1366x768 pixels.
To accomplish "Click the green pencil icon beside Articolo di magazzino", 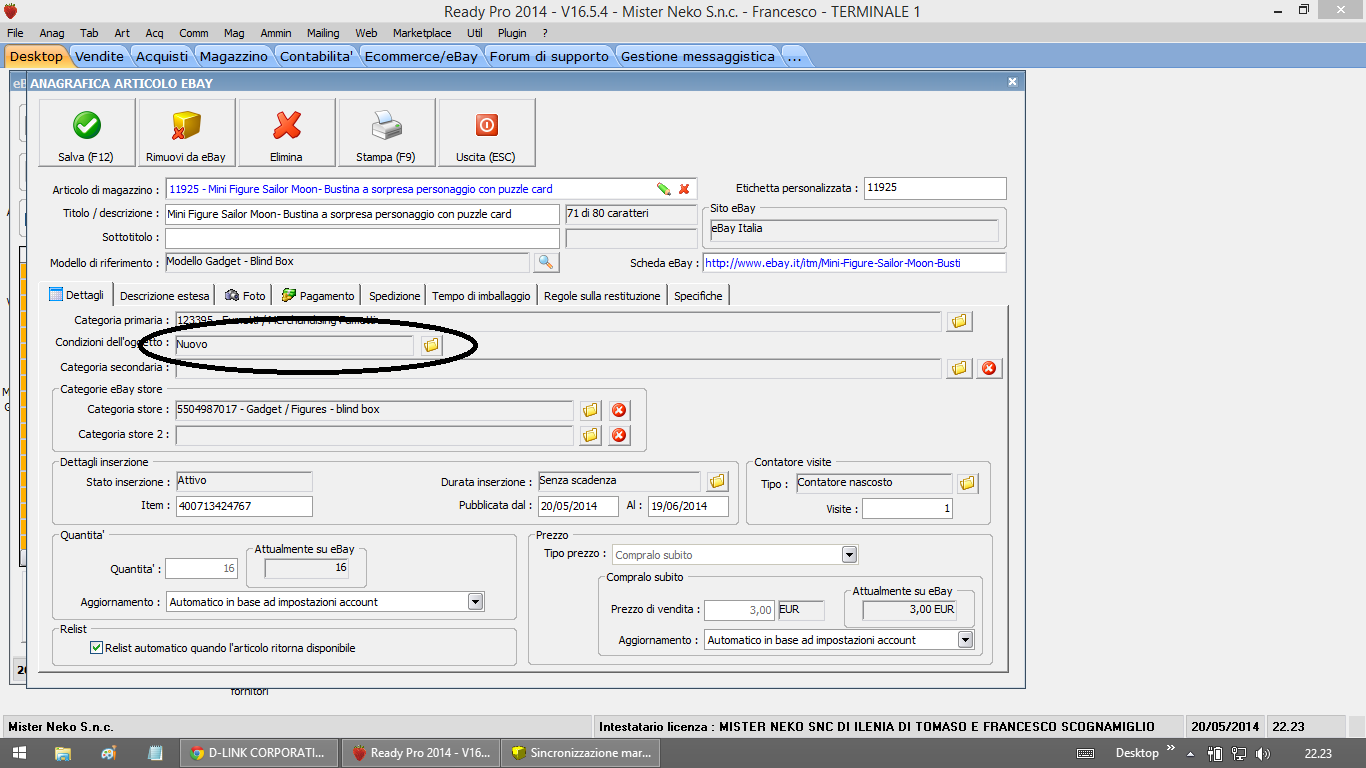I will 663,189.
